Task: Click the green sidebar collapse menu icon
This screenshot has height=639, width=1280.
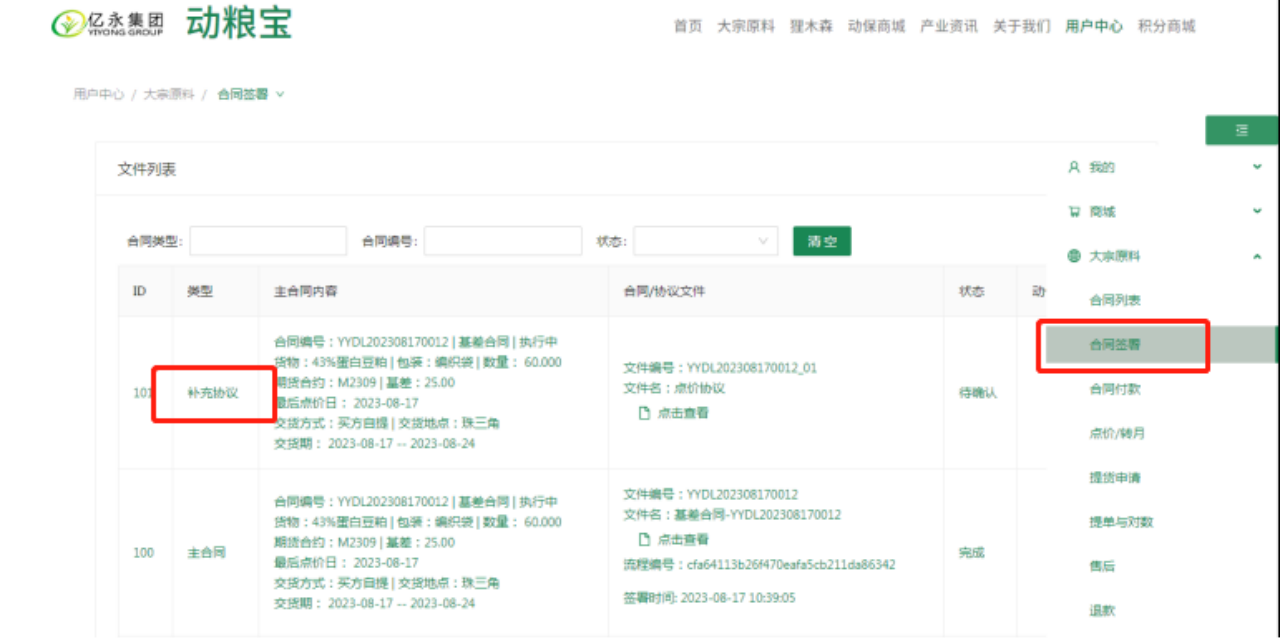Action: point(1241,130)
